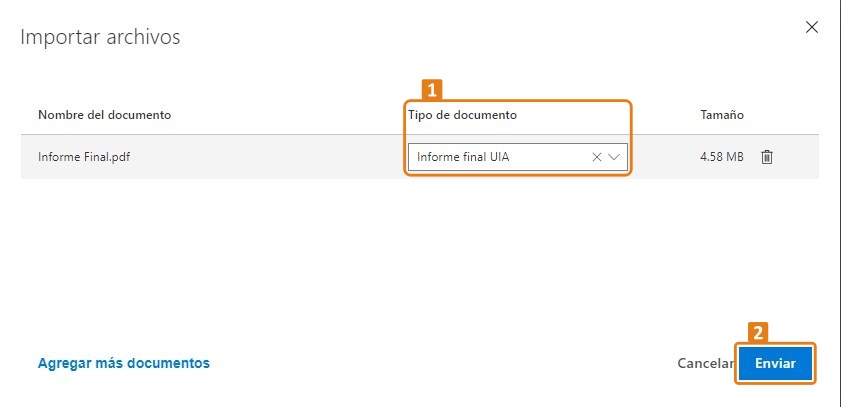The height and width of the screenshot is (407, 841).
Task: Cancel the file import
Action: coord(706,363)
